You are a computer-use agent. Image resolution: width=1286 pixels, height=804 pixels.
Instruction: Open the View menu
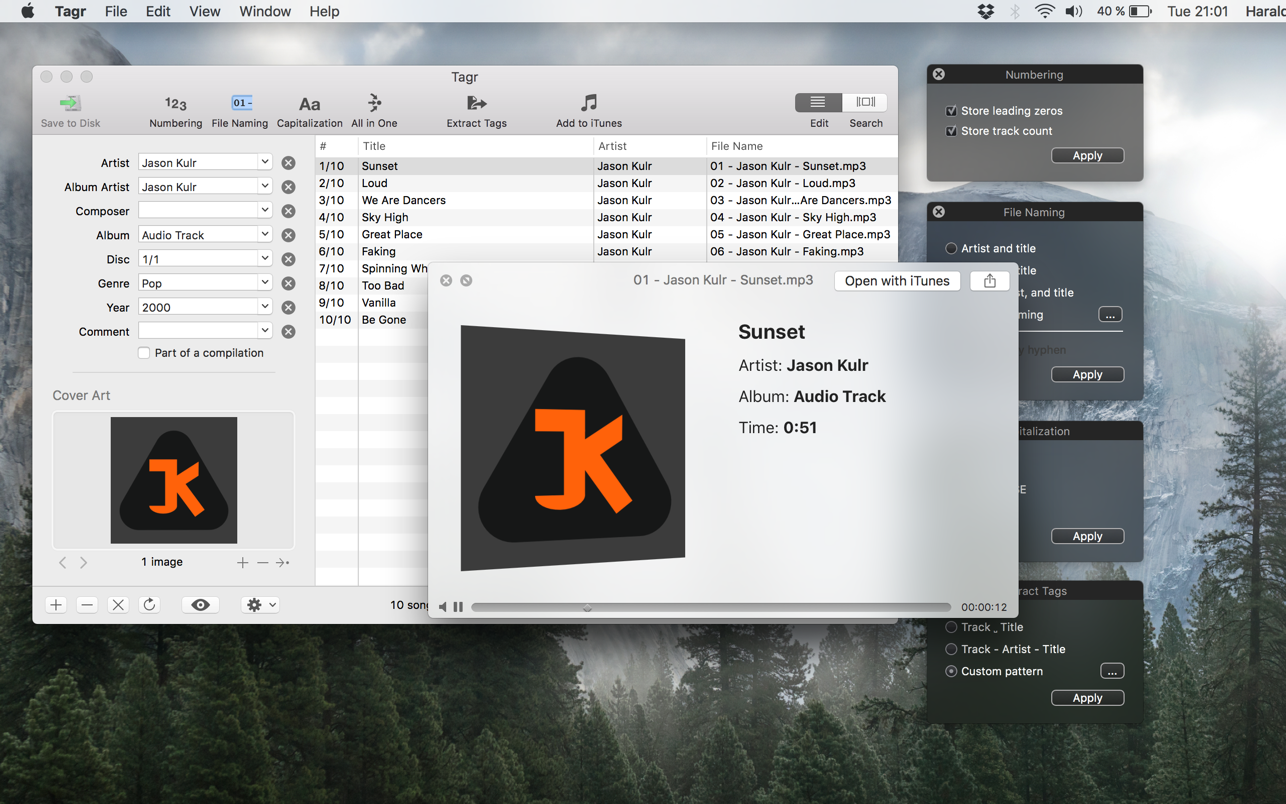[204, 11]
